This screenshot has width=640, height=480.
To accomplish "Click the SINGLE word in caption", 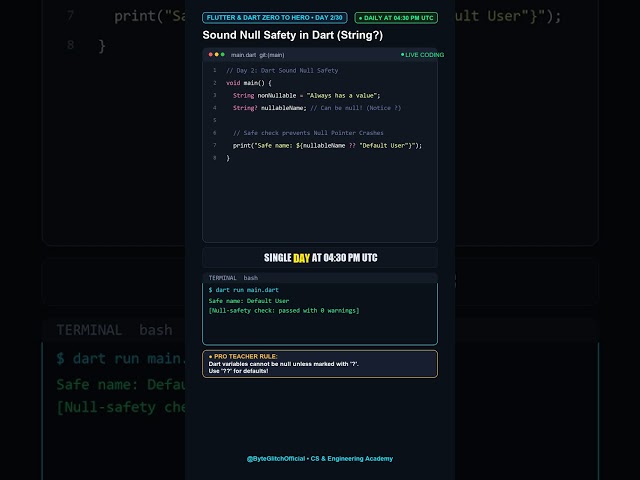I will [x=278, y=258].
